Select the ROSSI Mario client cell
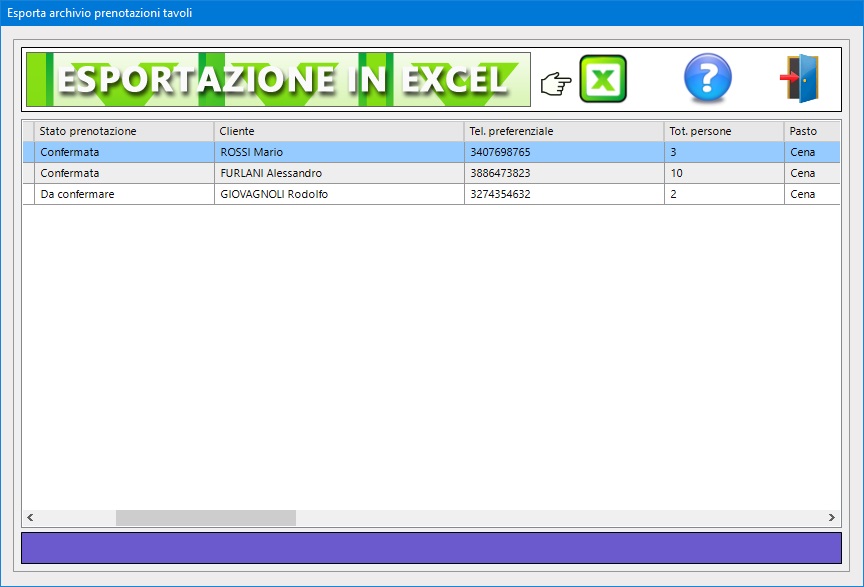The width and height of the screenshot is (864, 587). click(x=339, y=152)
